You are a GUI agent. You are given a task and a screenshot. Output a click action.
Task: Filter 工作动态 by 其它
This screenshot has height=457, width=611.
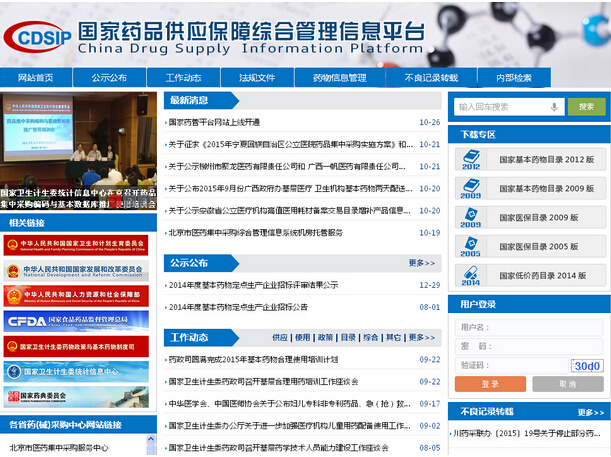pyautogui.click(x=393, y=337)
